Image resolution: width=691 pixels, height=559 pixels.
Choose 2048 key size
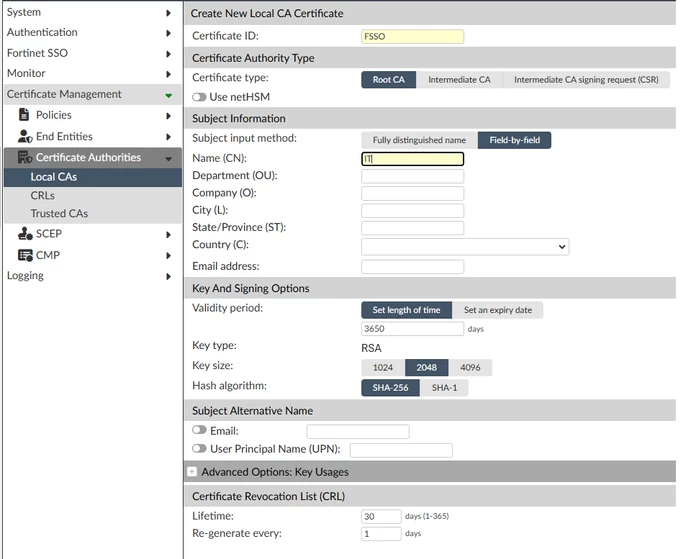tap(427, 368)
